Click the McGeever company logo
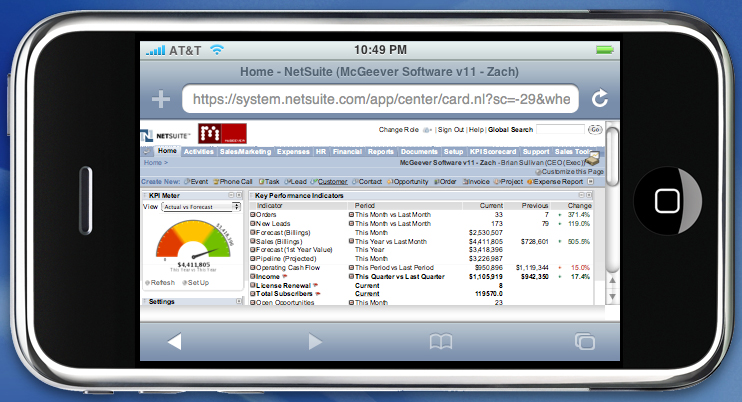This screenshot has height=402, width=742. click(222, 133)
